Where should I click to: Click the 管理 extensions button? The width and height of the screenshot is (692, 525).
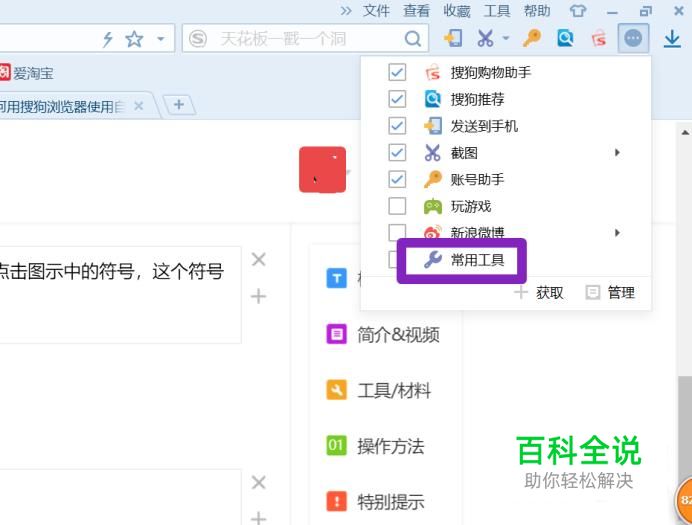coord(610,292)
